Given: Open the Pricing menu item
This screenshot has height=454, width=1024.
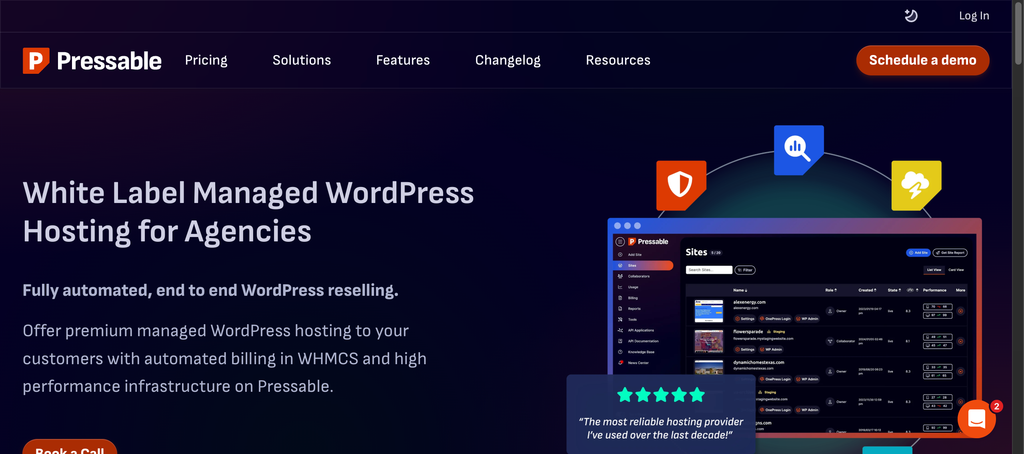Looking at the screenshot, I should tap(206, 60).
